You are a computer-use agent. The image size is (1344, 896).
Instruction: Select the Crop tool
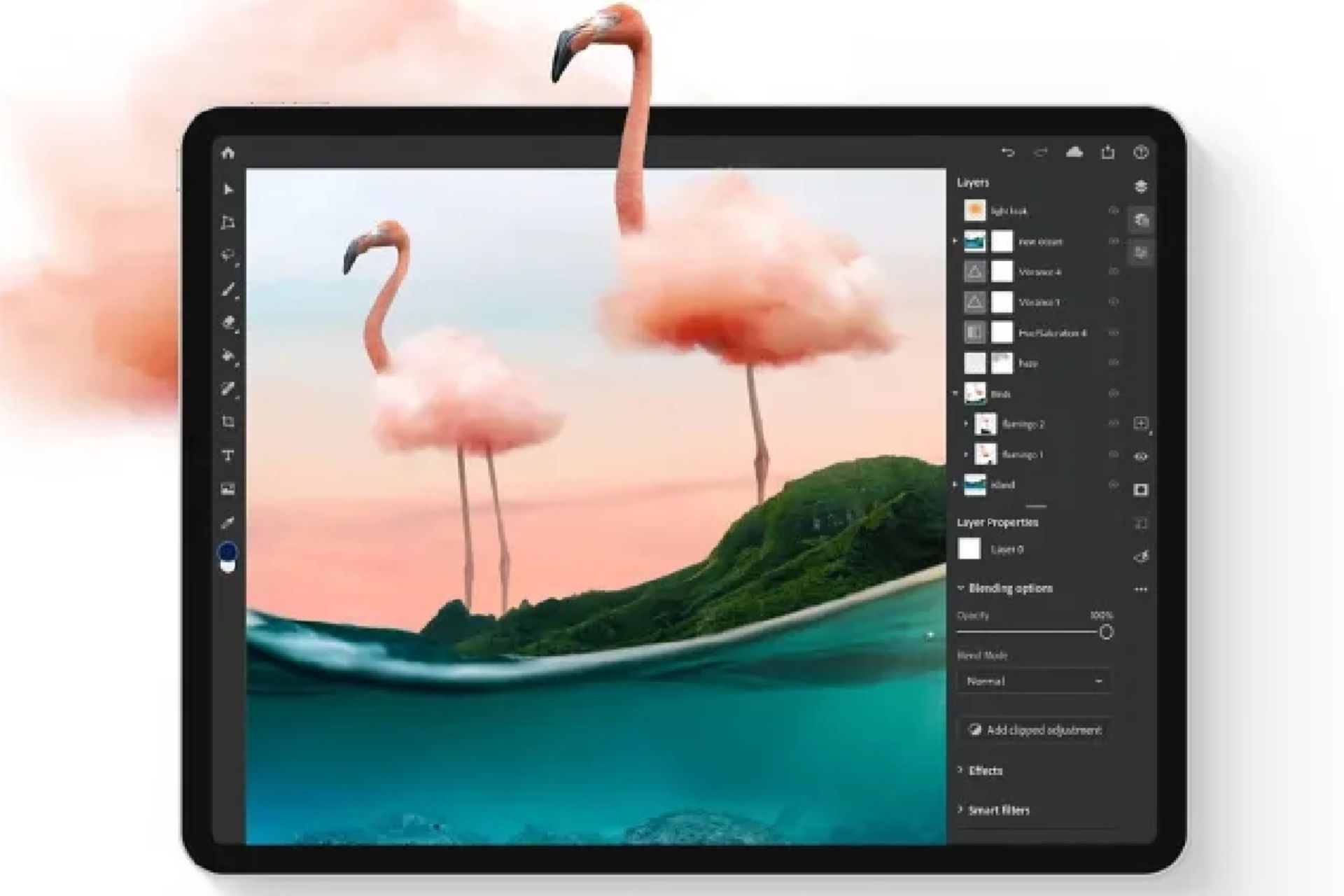click(228, 422)
